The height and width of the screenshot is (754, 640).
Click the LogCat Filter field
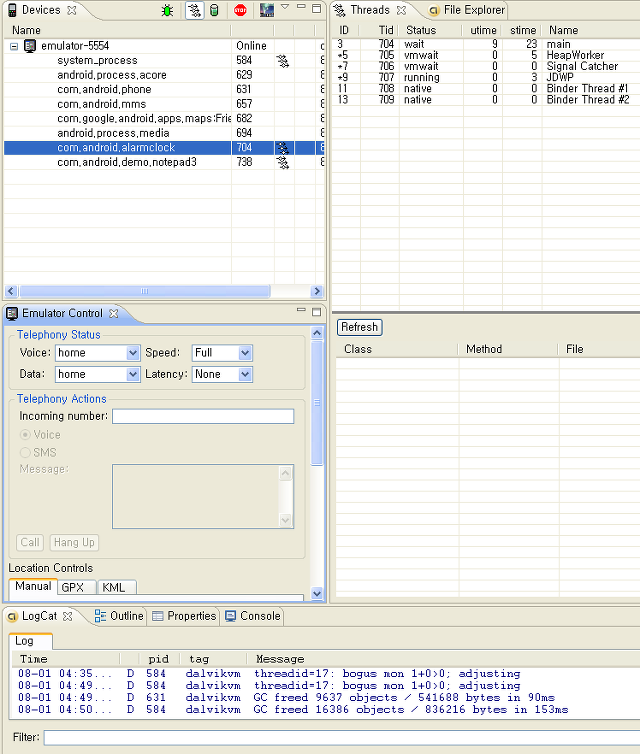[x=341, y=738]
